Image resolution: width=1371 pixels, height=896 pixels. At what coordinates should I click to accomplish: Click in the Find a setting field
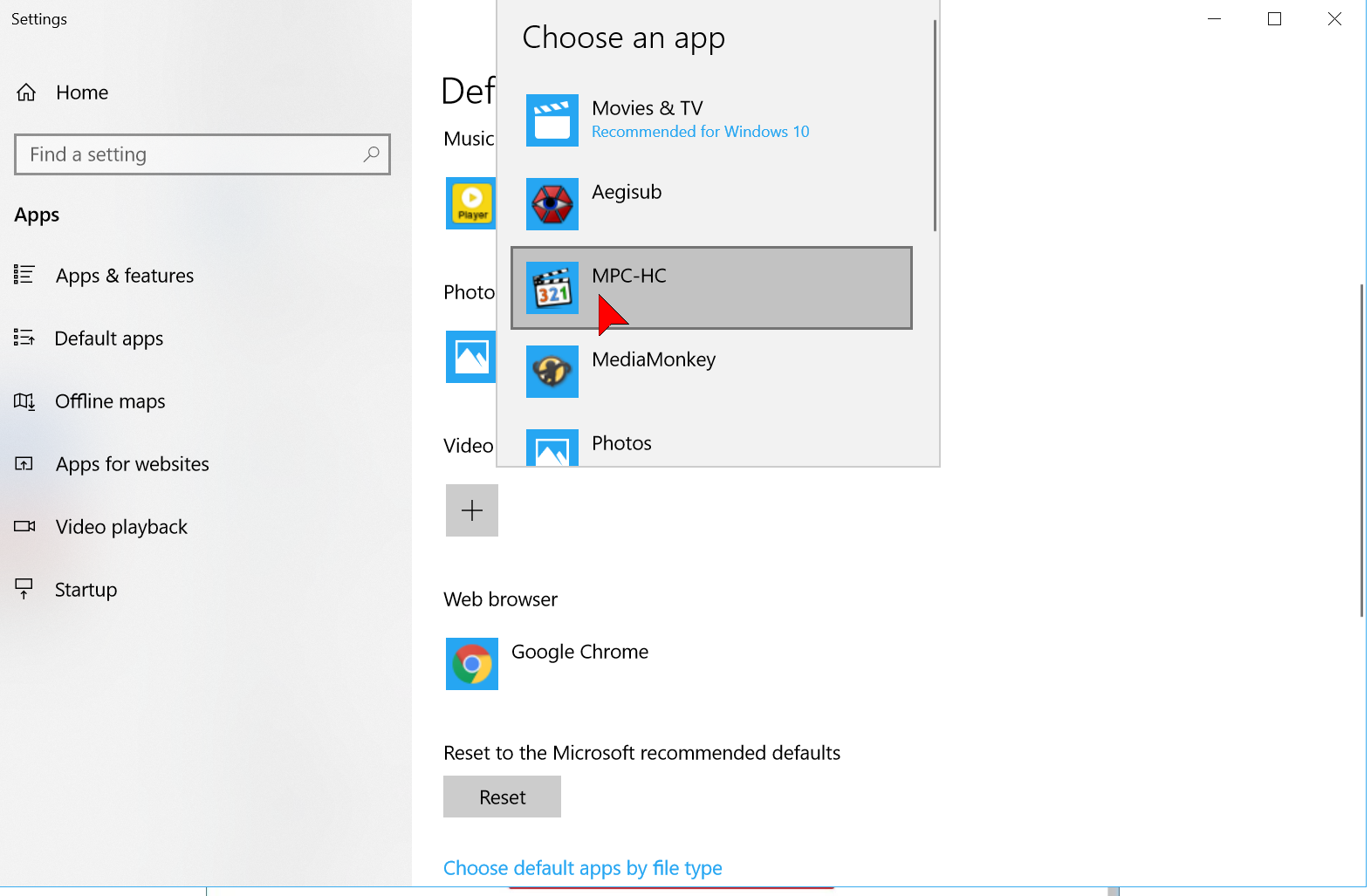202,154
